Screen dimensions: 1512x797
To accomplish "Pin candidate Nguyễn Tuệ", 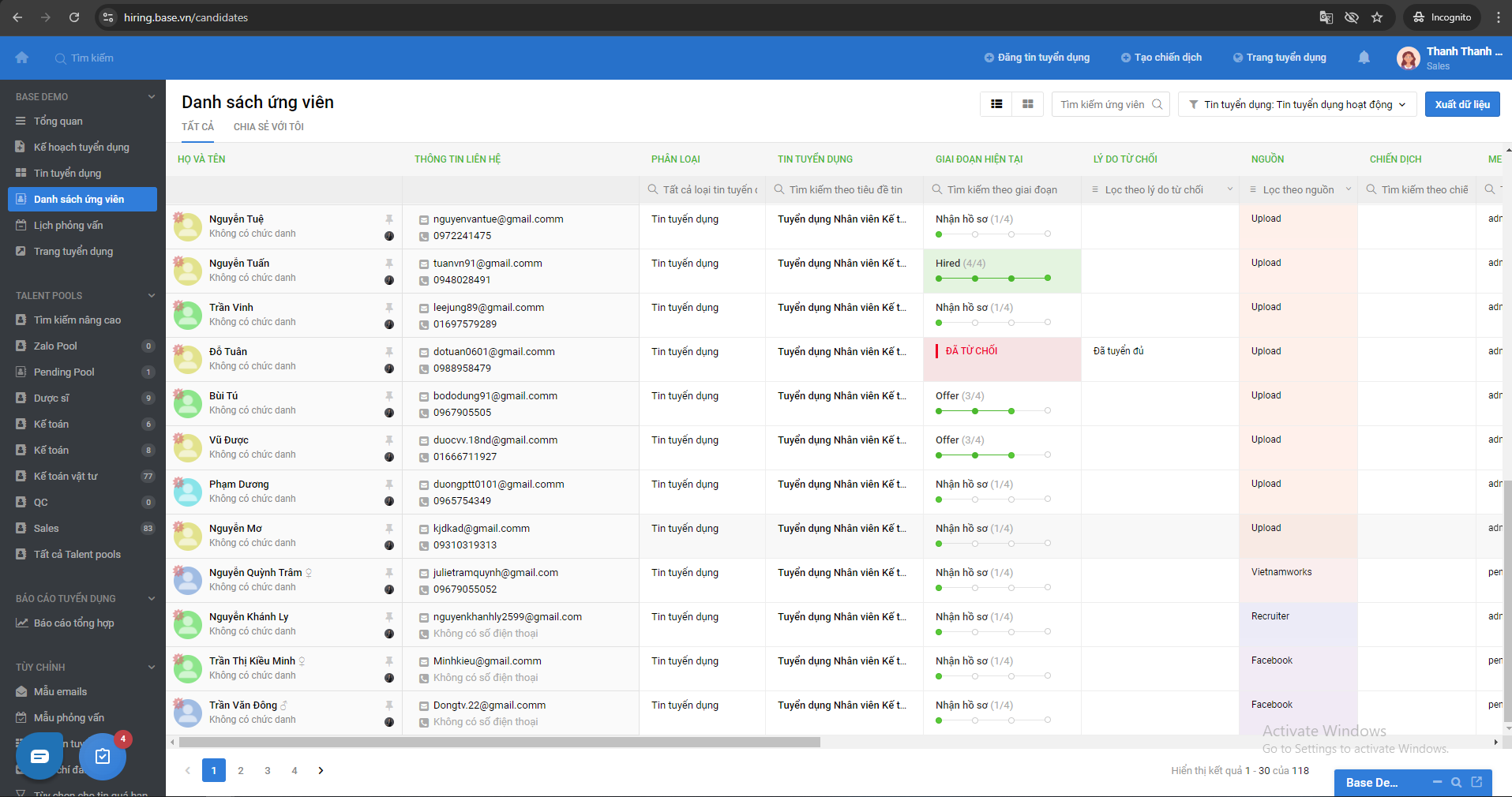I will point(389,219).
